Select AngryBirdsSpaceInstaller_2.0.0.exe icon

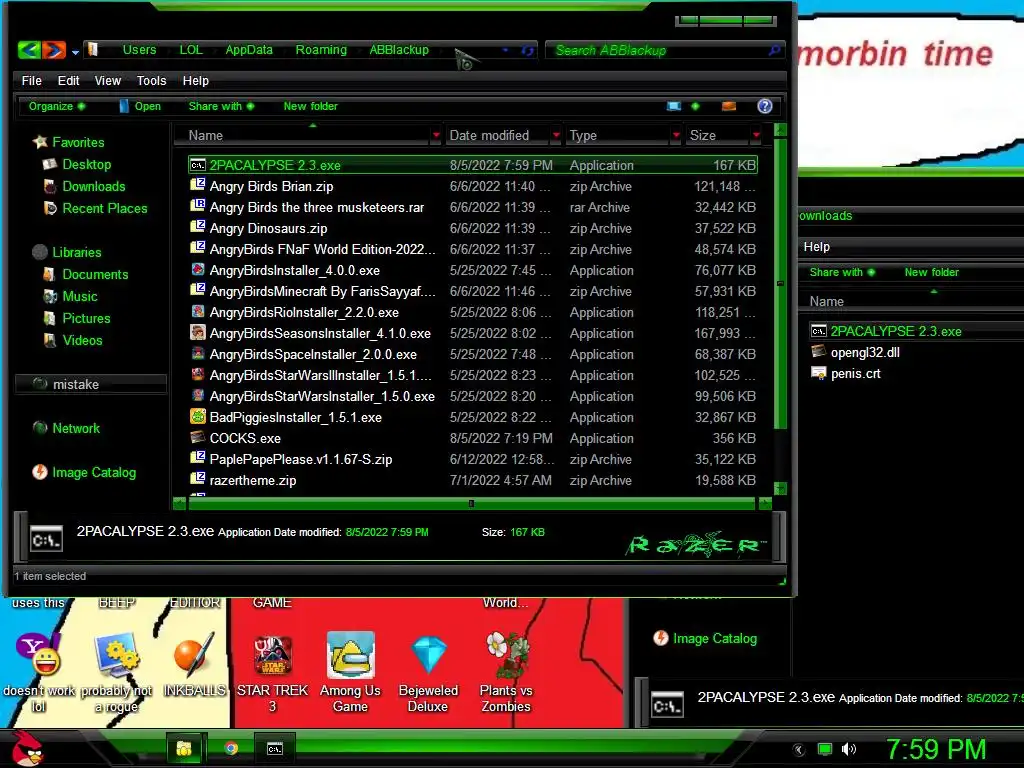pos(197,353)
